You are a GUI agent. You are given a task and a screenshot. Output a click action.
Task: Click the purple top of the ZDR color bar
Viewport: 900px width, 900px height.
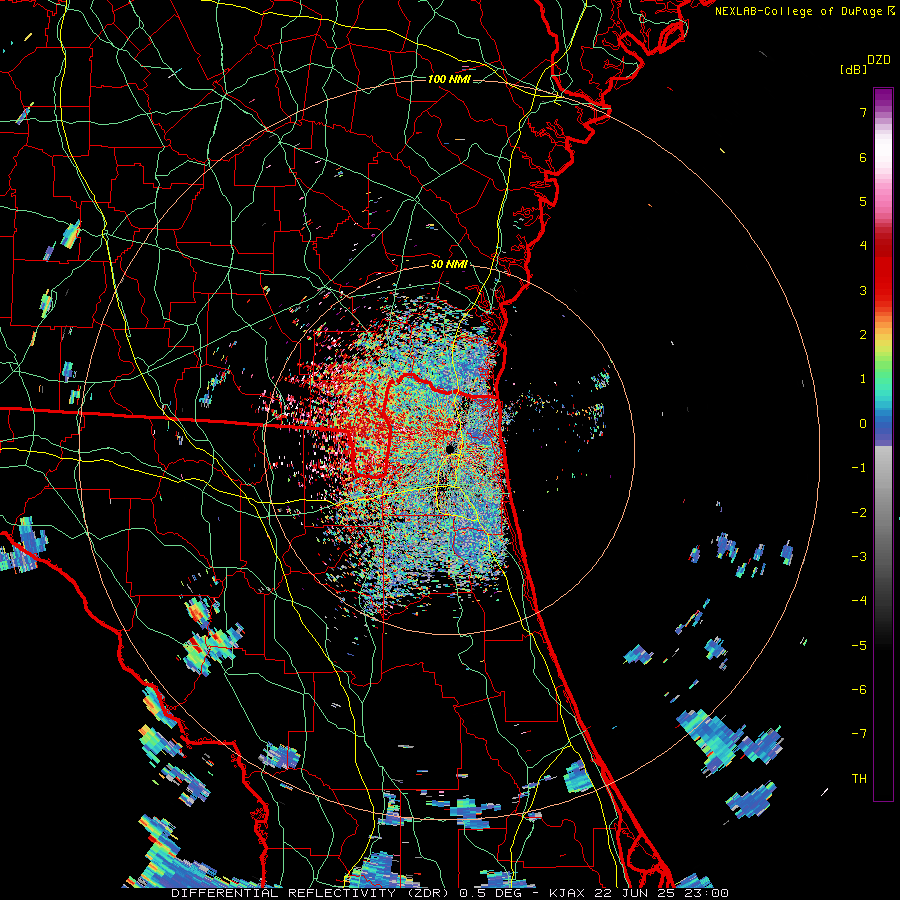(883, 99)
